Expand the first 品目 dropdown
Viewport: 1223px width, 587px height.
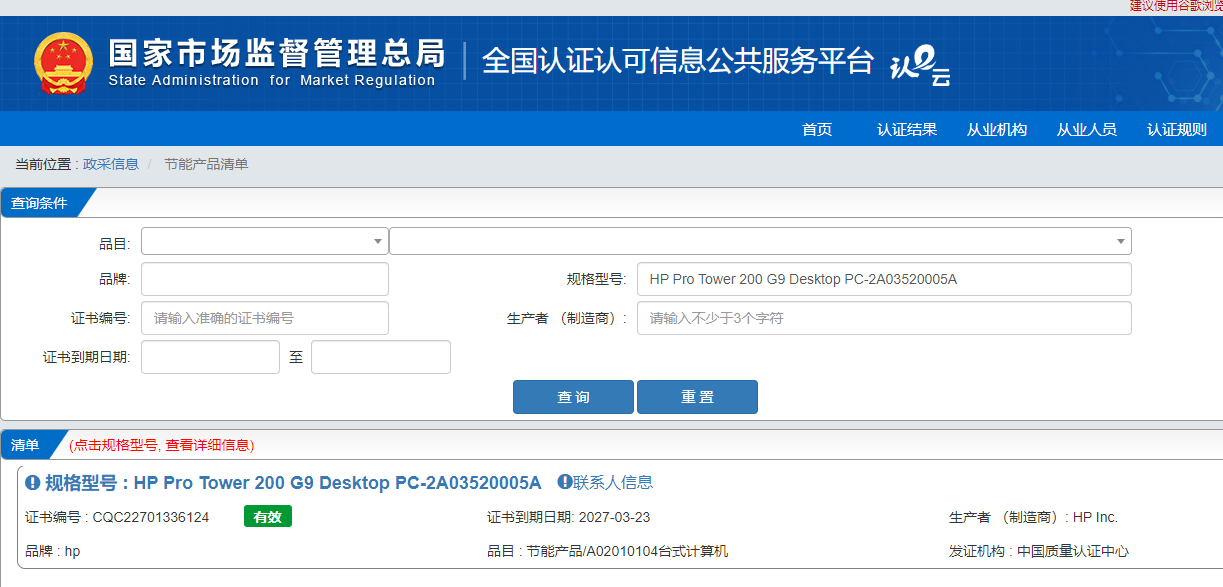pyautogui.click(x=265, y=241)
